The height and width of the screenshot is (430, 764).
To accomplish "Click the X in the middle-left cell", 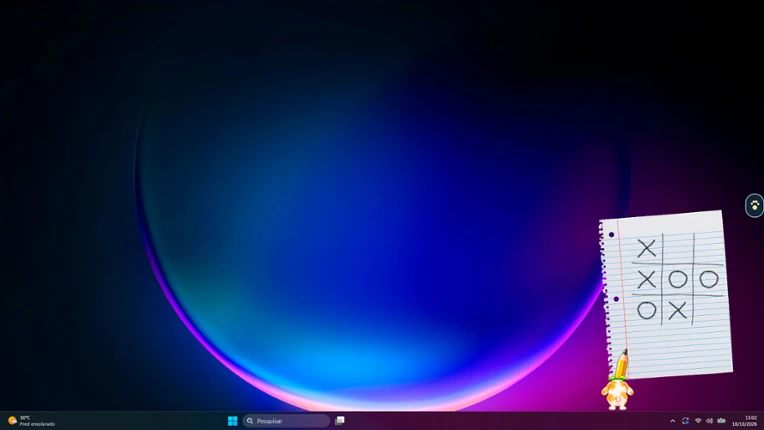I will click(x=647, y=280).
